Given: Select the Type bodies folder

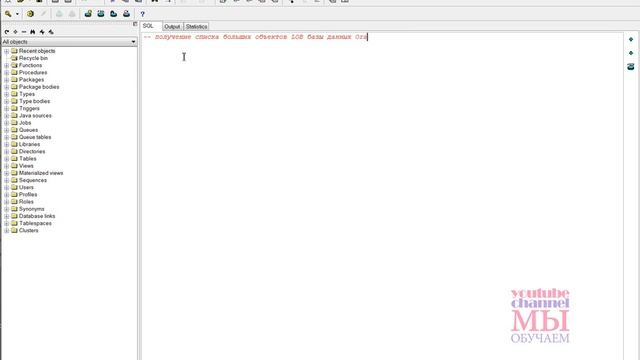Looking at the screenshot, I should point(34,101).
